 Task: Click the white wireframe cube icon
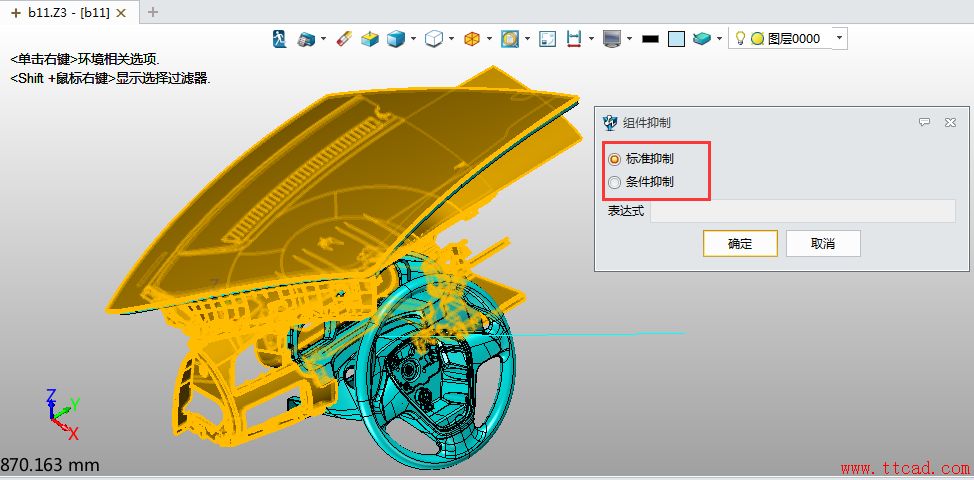point(433,39)
